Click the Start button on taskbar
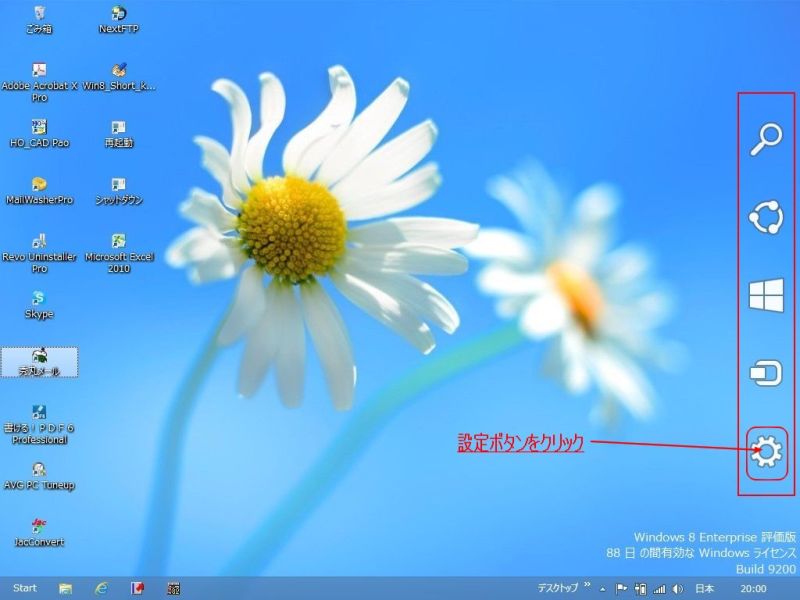 [25, 588]
